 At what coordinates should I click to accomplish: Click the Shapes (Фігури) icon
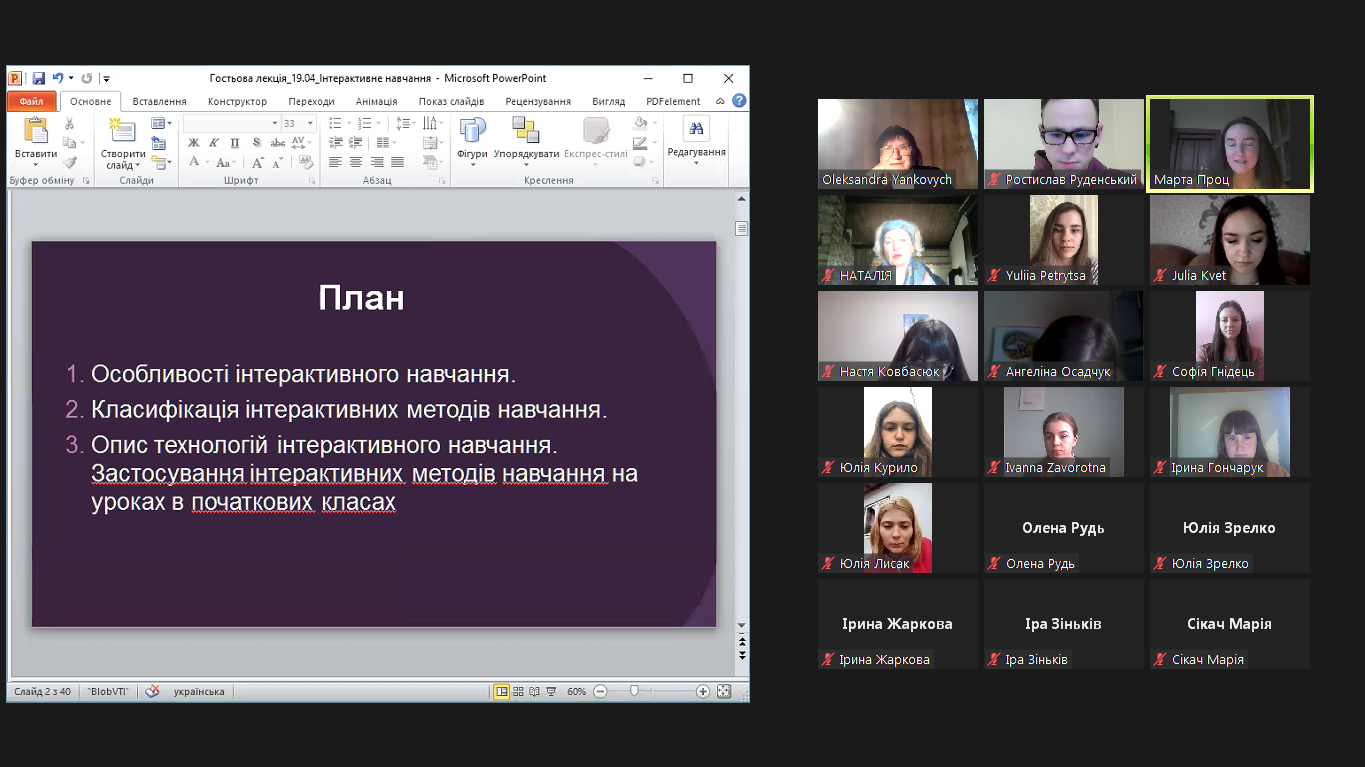pyautogui.click(x=472, y=132)
